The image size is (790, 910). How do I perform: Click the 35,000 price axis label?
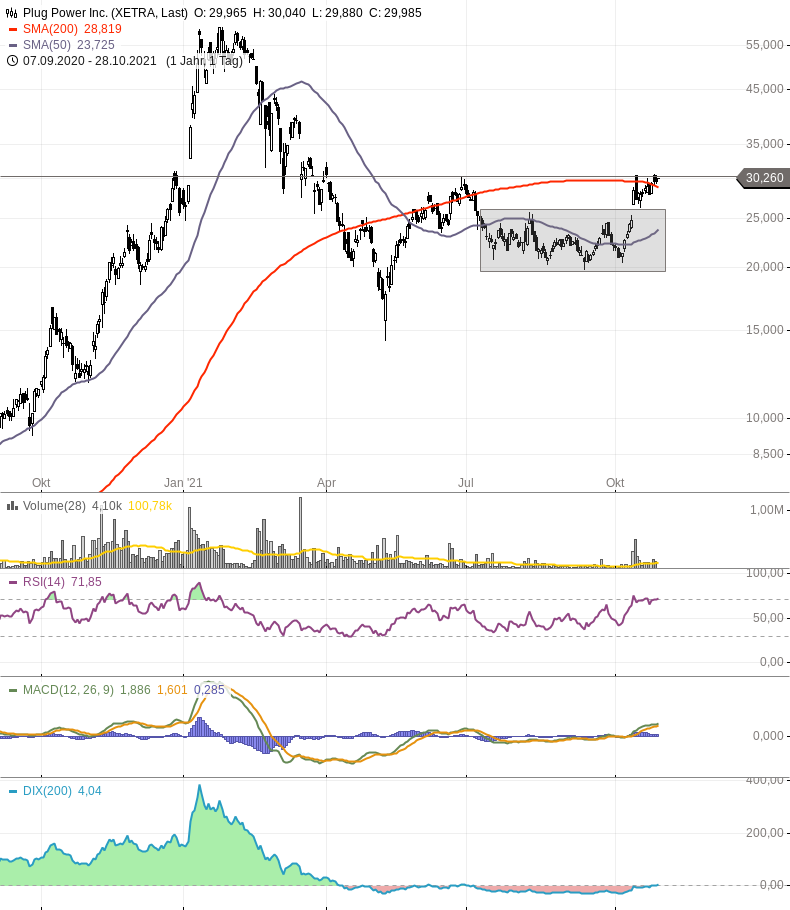click(x=764, y=144)
